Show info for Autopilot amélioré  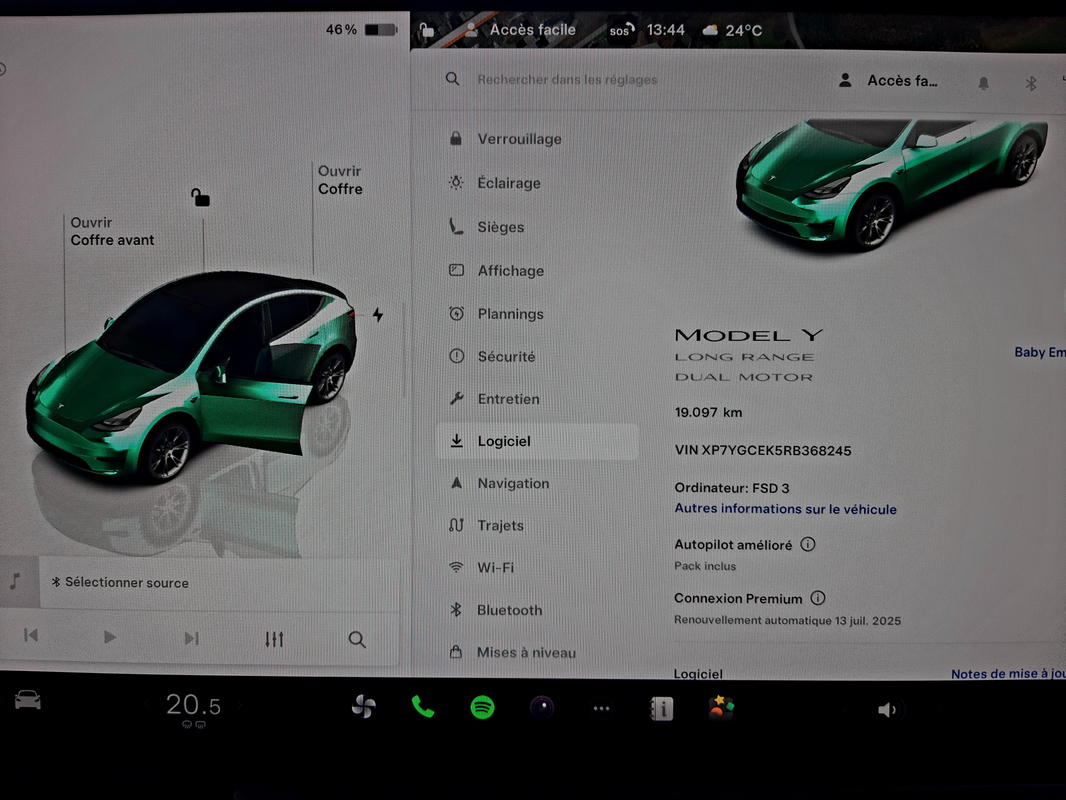pos(807,544)
